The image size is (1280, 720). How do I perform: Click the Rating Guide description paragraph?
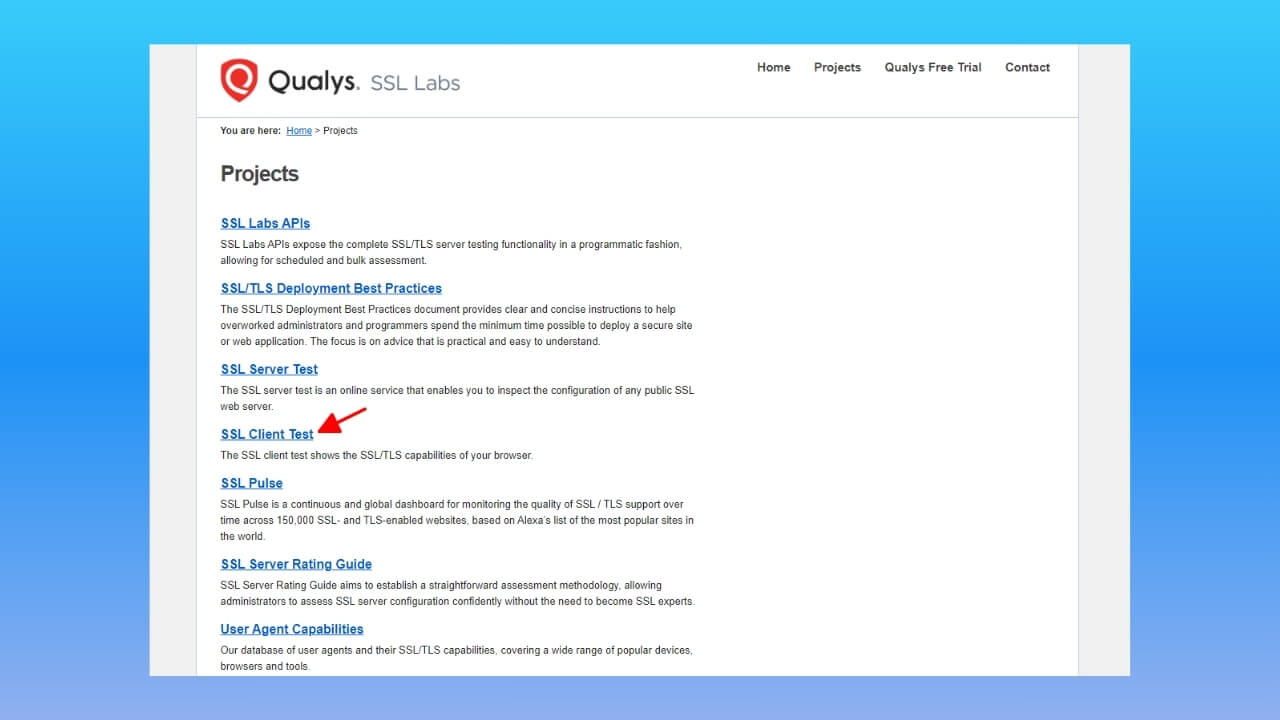coord(457,593)
